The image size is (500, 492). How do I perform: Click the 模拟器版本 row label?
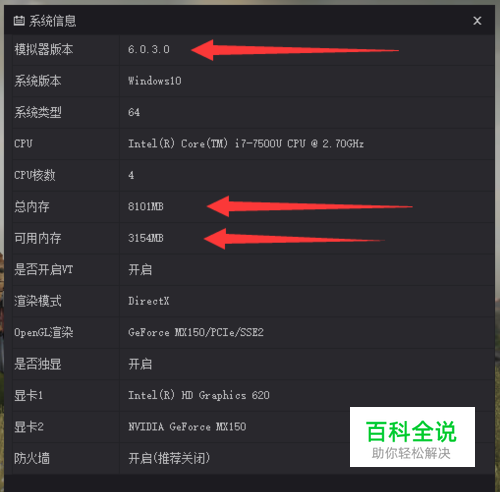pyautogui.click(x=44, y=49)
